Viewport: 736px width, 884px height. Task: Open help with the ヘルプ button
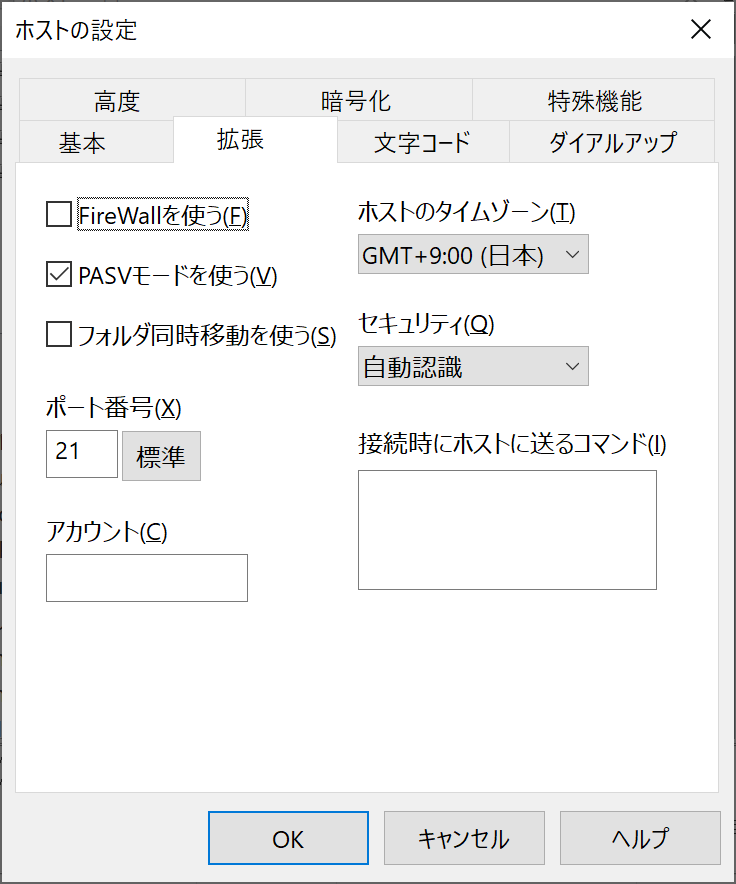[x=640, y=838]
